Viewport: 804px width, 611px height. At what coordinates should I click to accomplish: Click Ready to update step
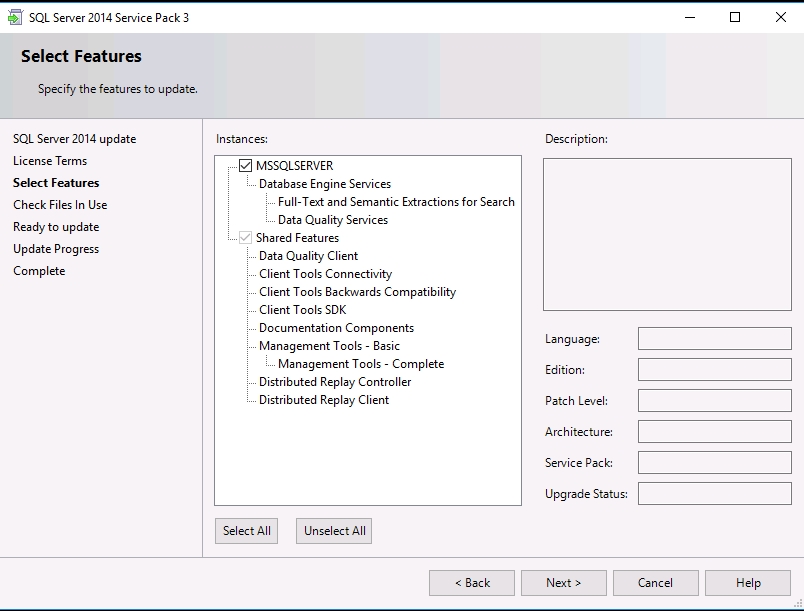click(x=56, y=227)
